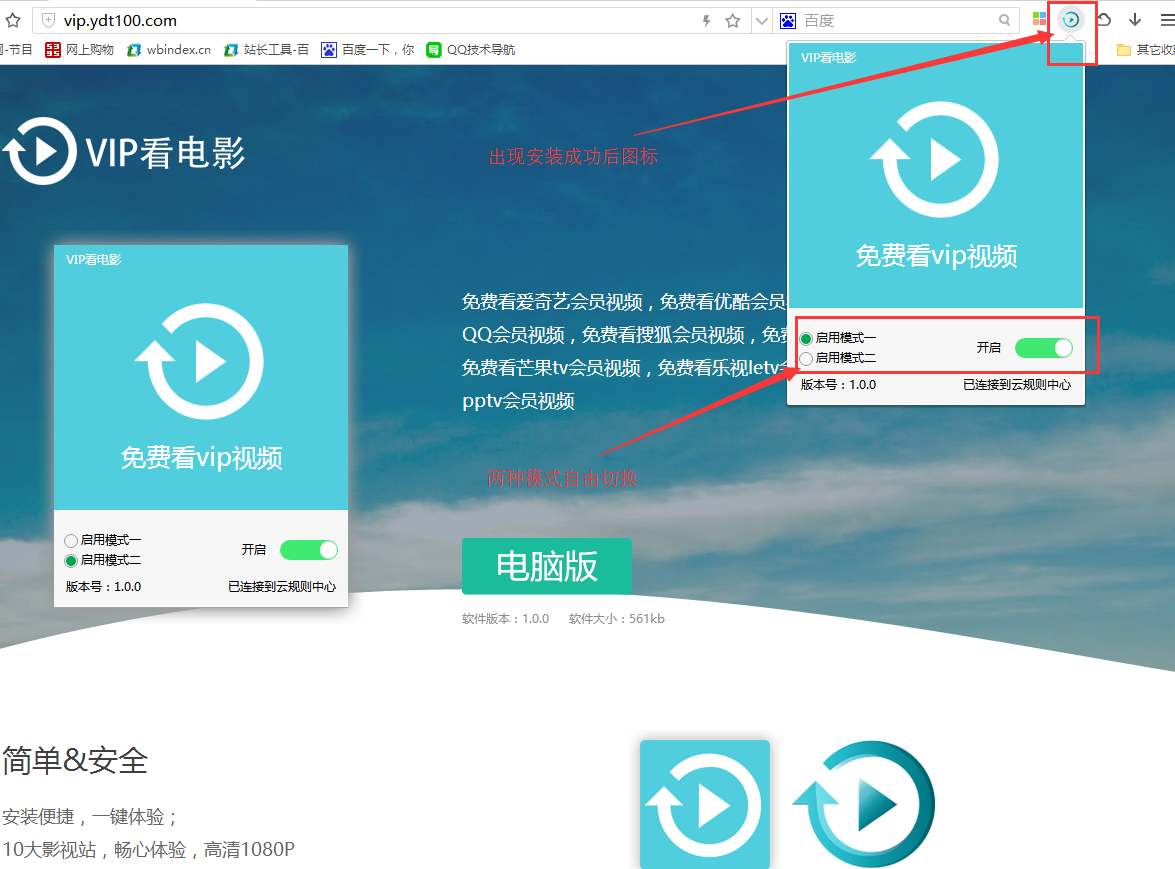Open the wbindex.cn bookmark

tap(169, 49)
